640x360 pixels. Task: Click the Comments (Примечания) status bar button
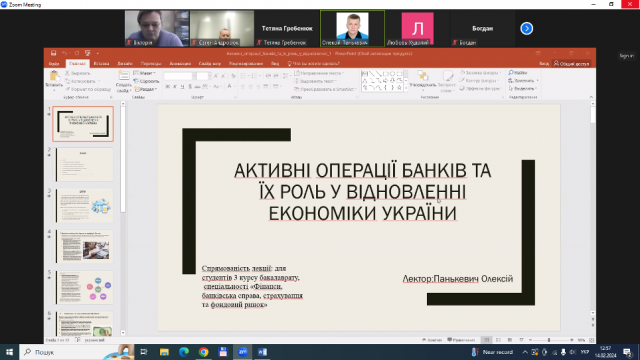[x=461, y=340]
